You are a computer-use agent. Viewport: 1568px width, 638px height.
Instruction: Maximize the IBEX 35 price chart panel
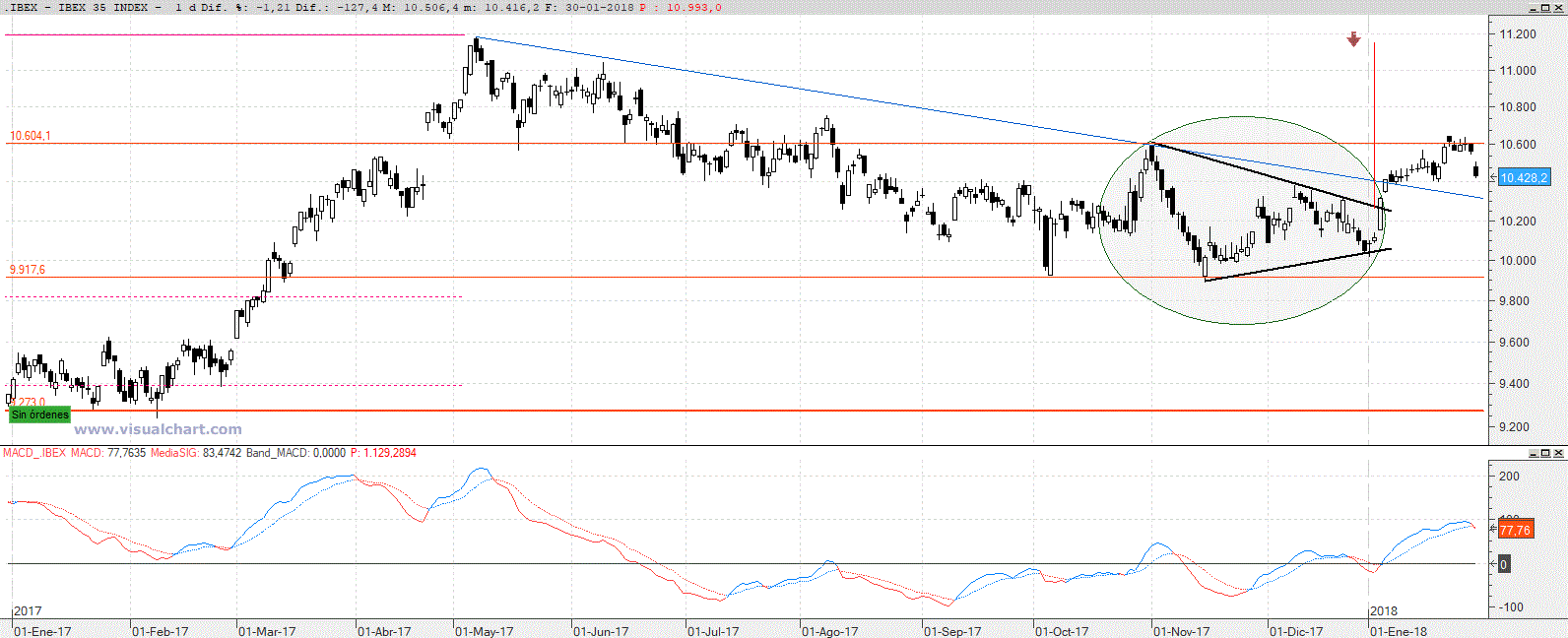click(1546, 8)
